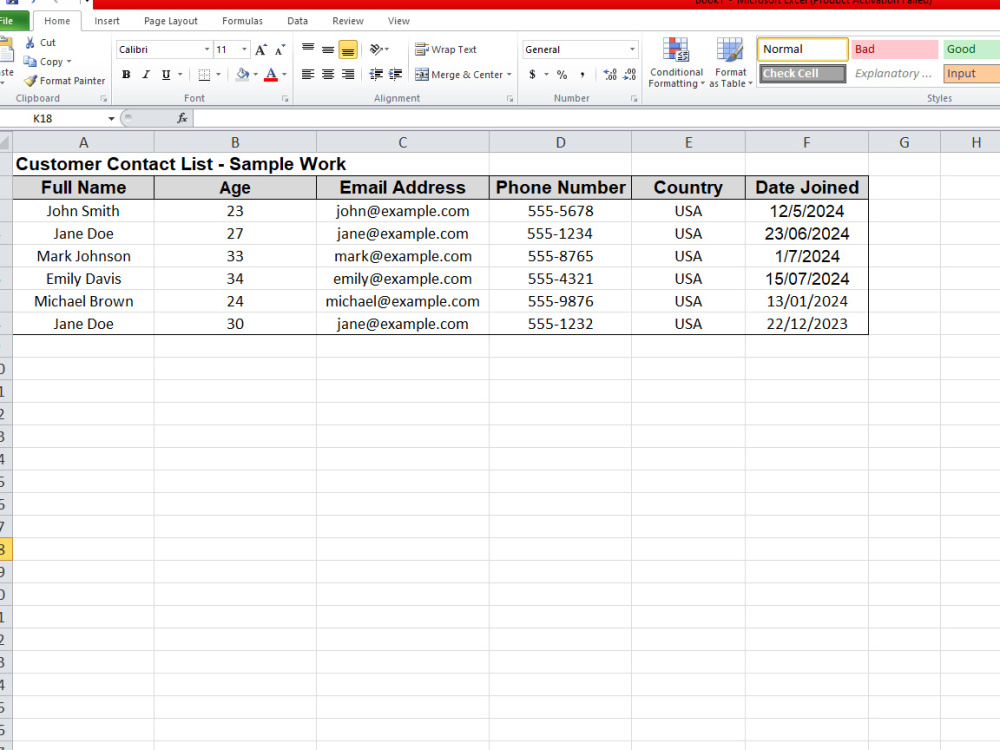
Task: Switch to the Data tab
Action: [297, 21]
